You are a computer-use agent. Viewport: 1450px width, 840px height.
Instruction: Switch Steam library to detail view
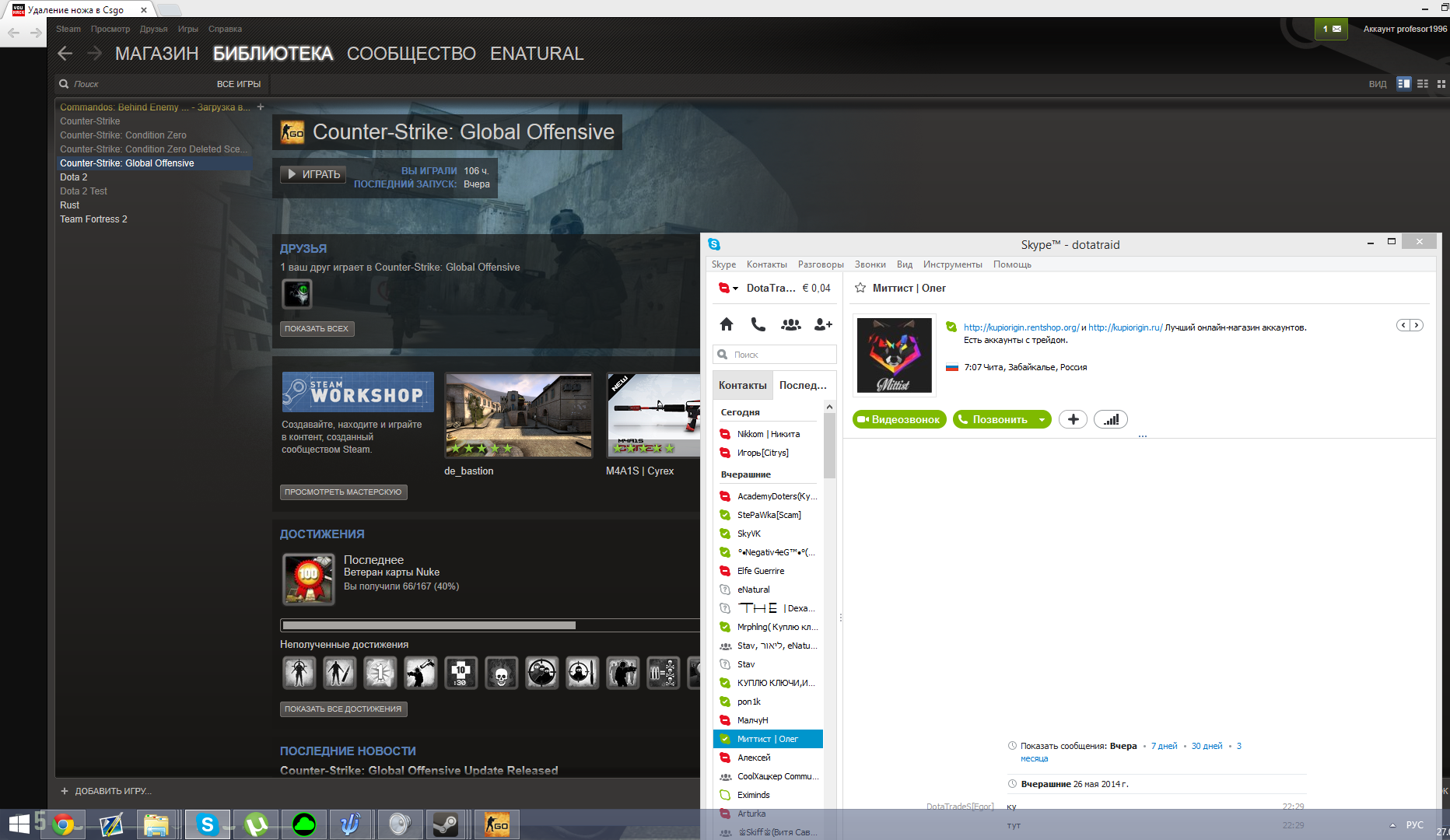[1403, 83]
